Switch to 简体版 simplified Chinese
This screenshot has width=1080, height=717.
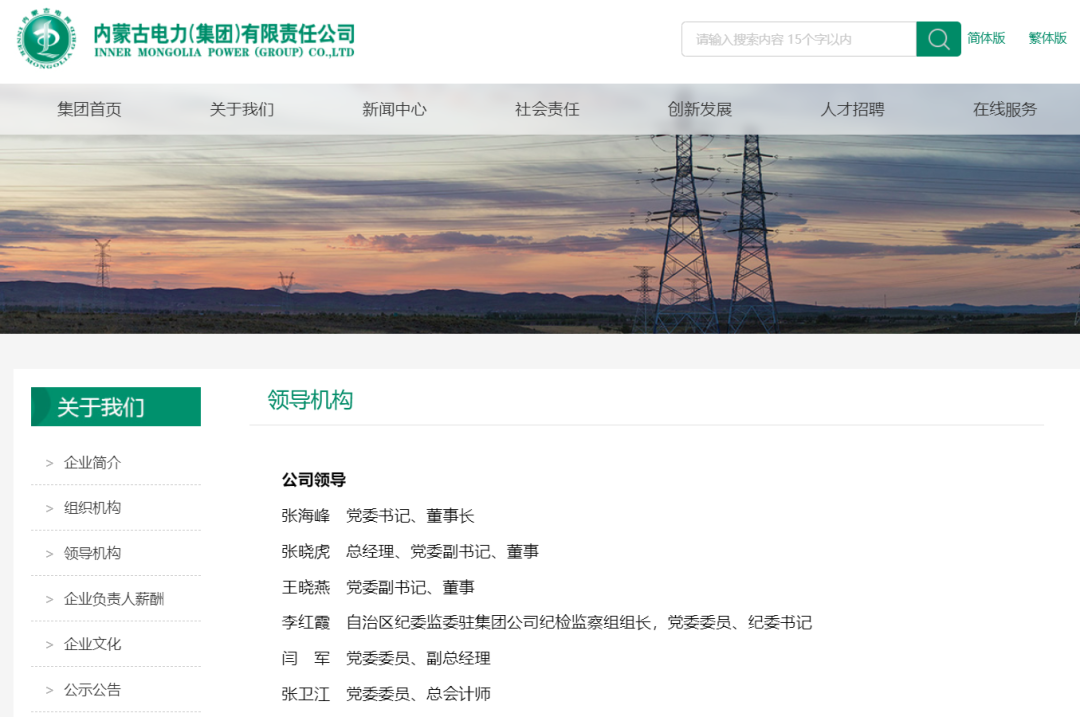coord(986,39)
